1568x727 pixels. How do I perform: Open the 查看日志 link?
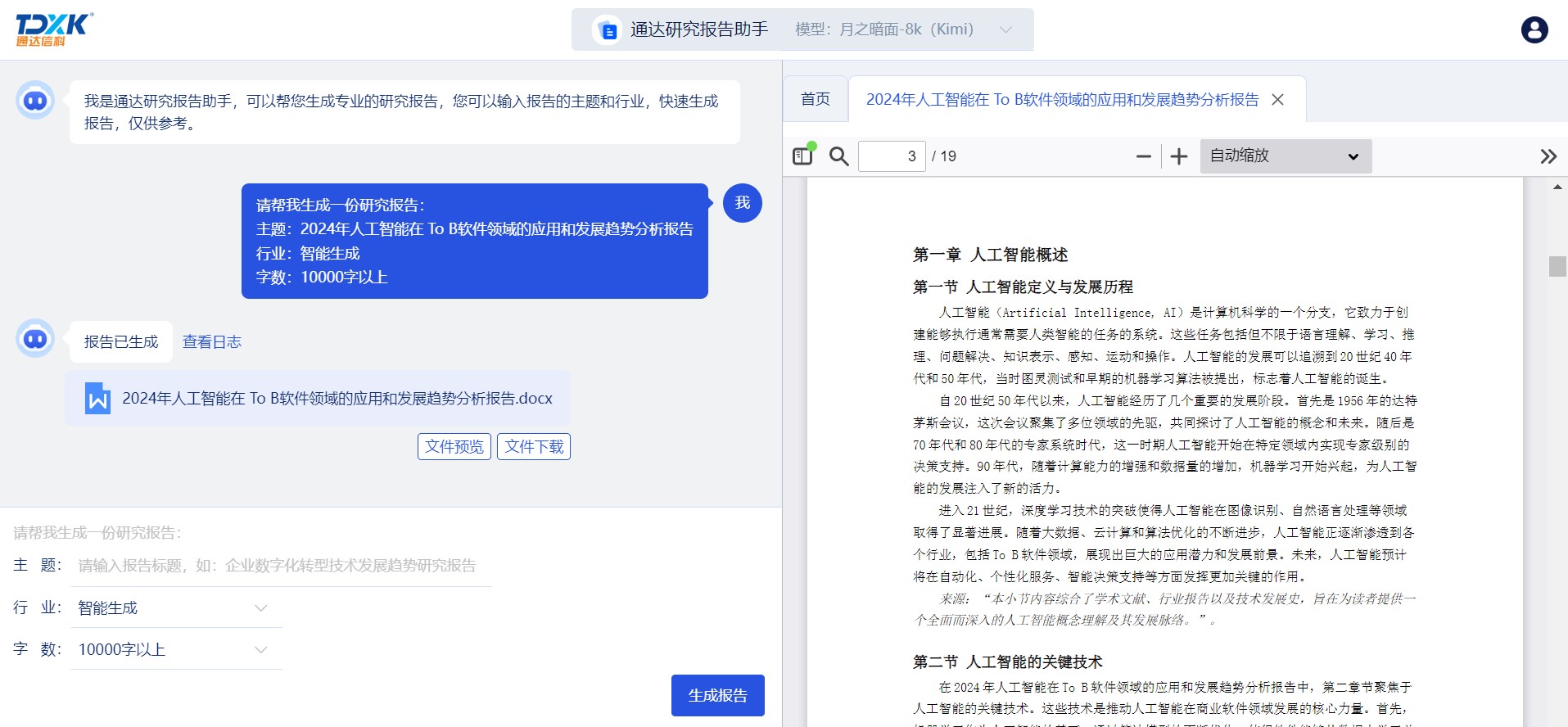click(x=212, y=342)
